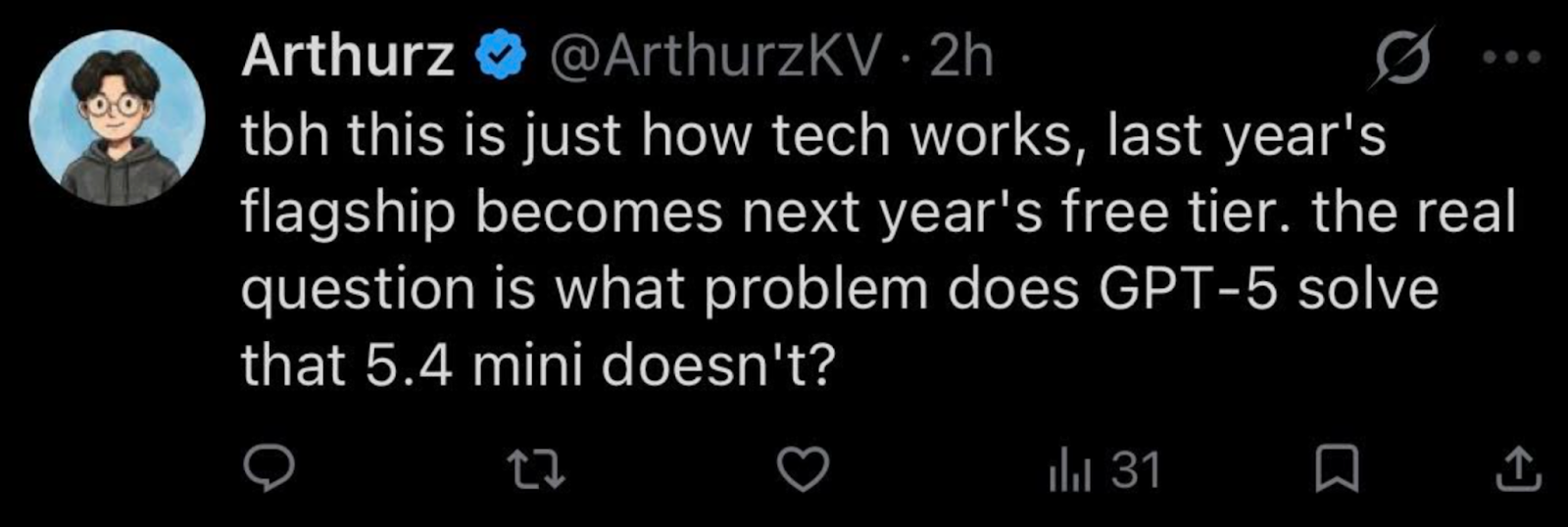
Task: Repost this tweet with the arrows icon
Action: click(x=540, y=469)
